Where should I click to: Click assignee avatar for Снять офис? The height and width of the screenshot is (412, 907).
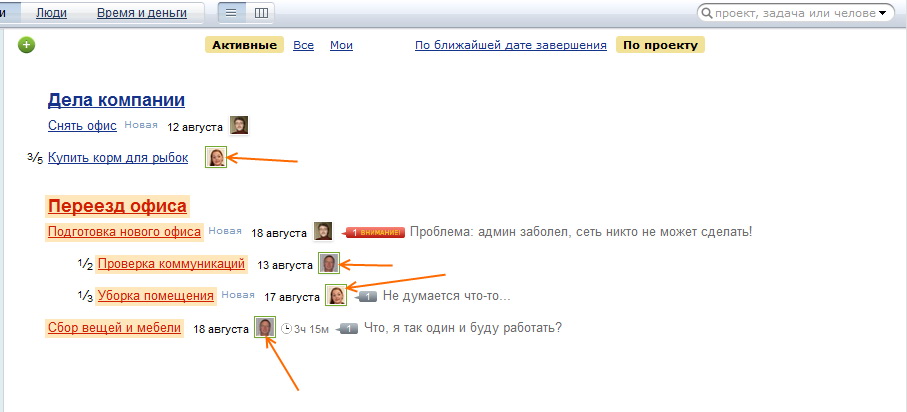click(x=239, y=126)
